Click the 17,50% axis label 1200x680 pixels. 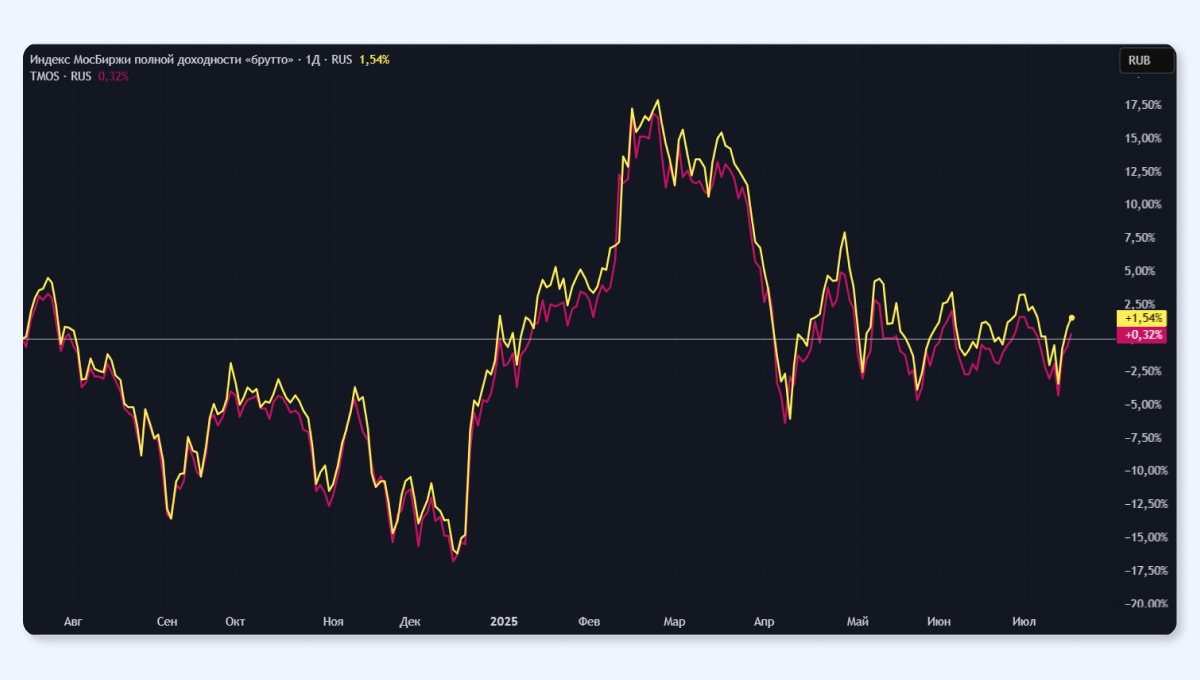coord(1142,105)
